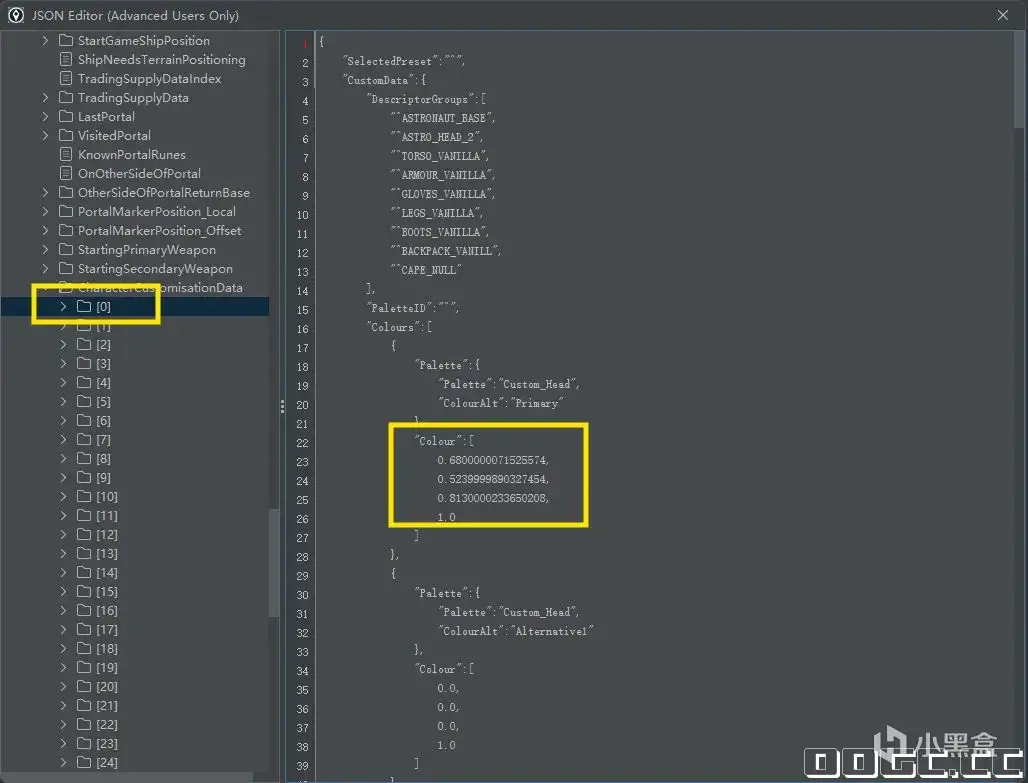Click the tree panel vertical scrollbar
The image size is (1028, 783).
coord(274,563)
